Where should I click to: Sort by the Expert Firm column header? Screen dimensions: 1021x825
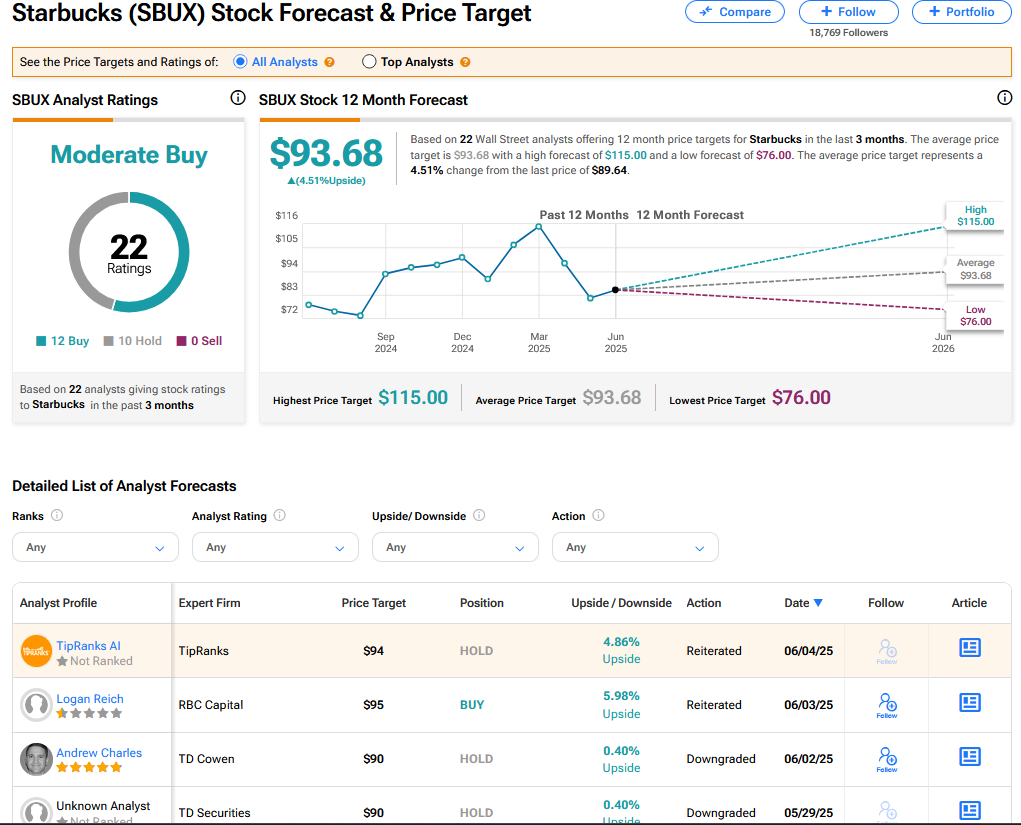(x=210, y=603)
